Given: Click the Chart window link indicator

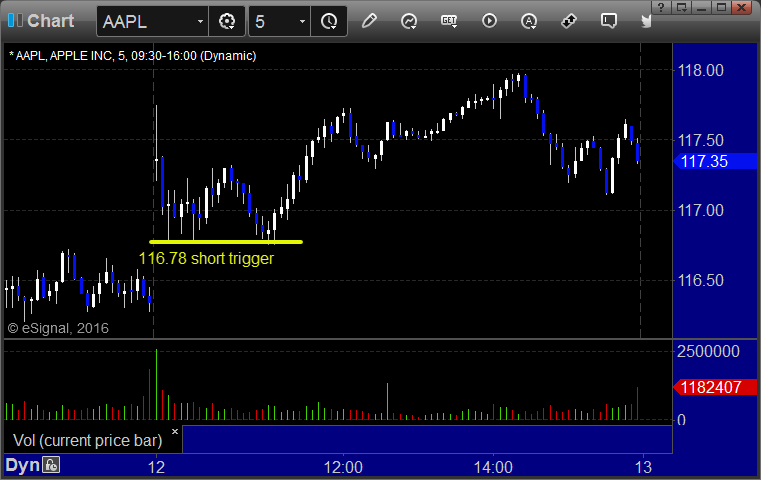Looking at the screenshot, I should [x=15, y=20].
